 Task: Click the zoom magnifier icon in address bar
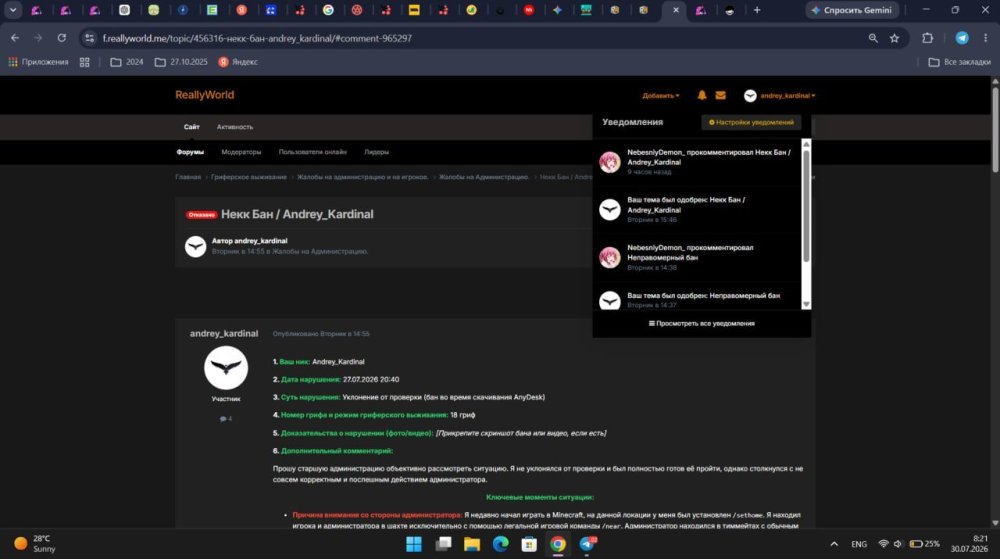tap(873, 38)
